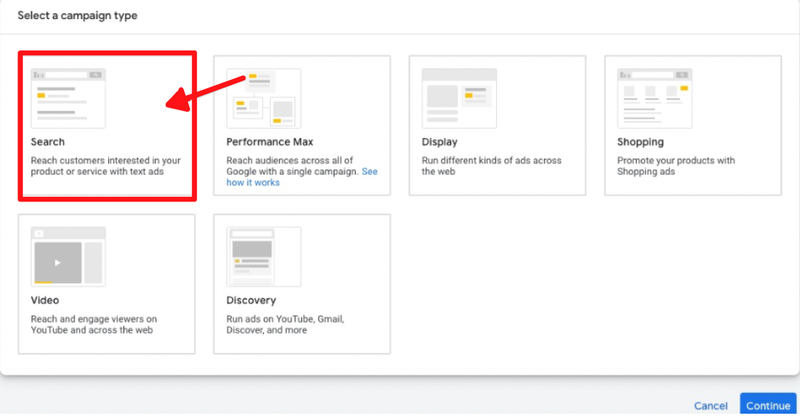Click the Shopping campaign illustration icon
The height and width of the screenshot is (416, 800).
point(654,97)
